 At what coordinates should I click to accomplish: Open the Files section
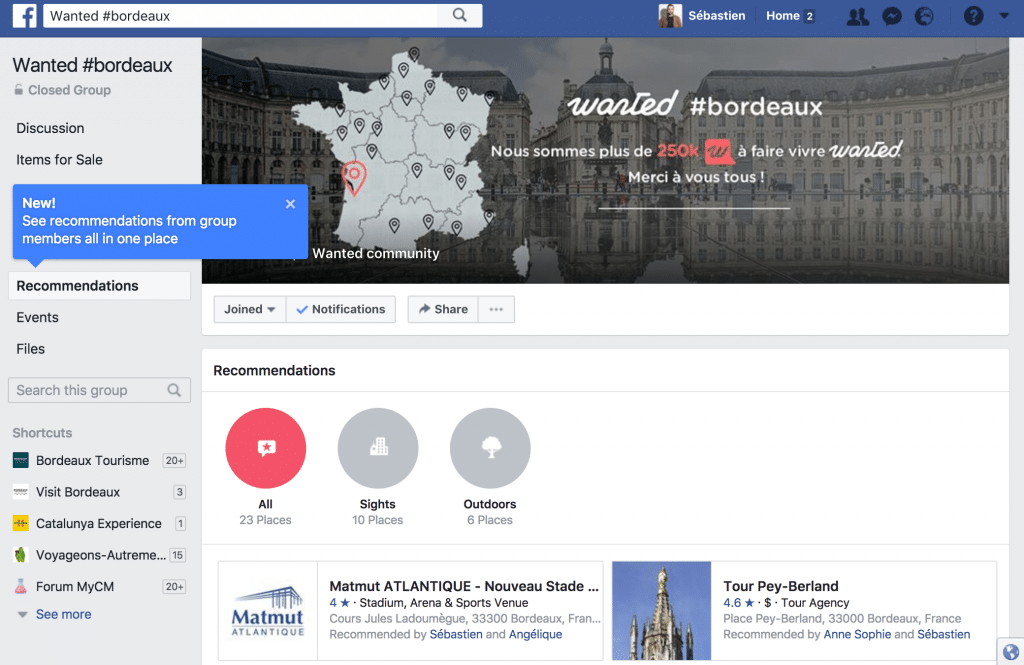31,349
